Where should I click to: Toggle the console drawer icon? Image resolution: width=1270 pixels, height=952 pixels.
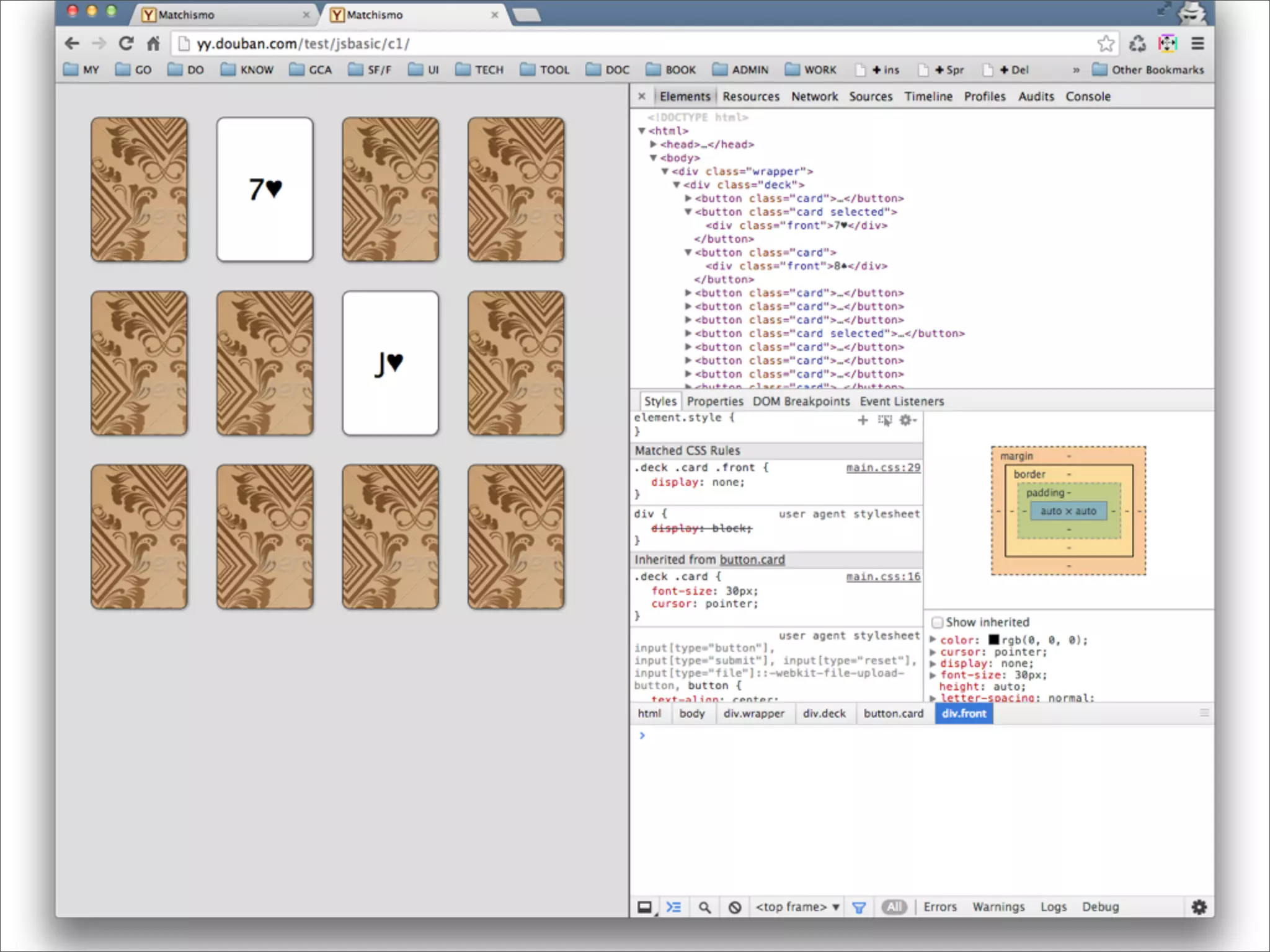[x=673, y=907]
